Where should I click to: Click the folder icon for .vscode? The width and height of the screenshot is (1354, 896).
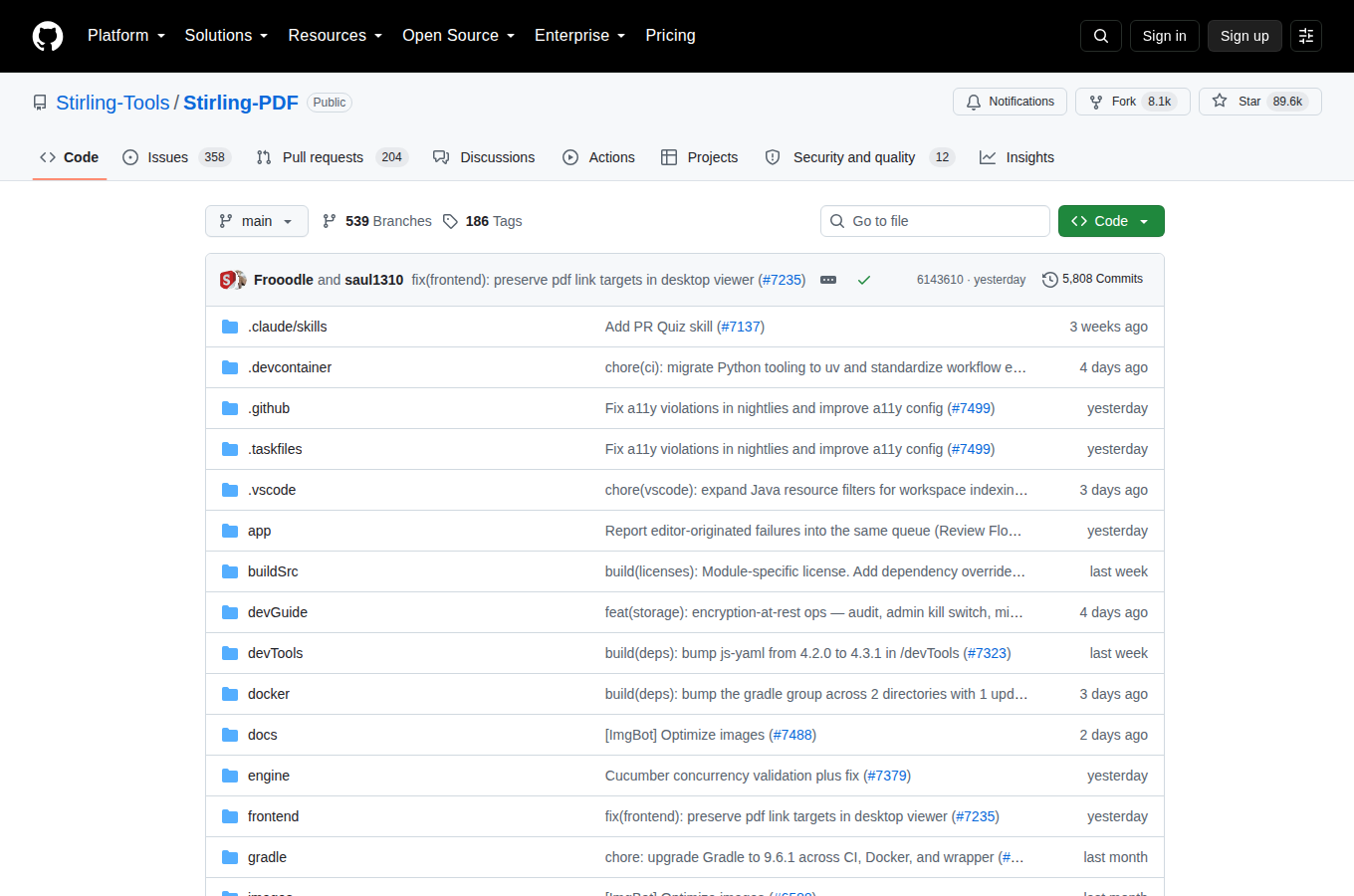(x=230, y=490)
